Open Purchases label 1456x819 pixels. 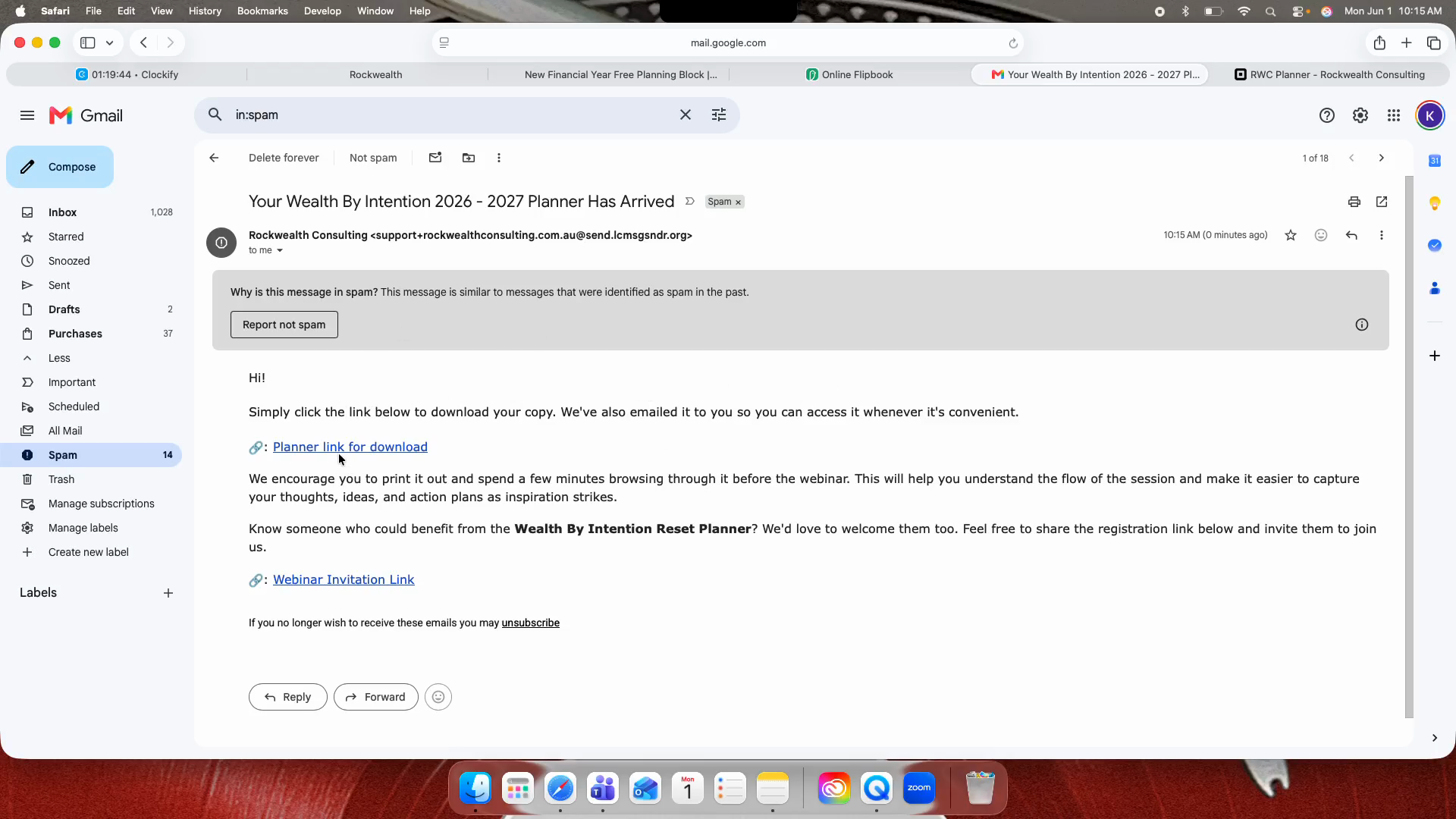pyautogui.click(x=91, y=334)
